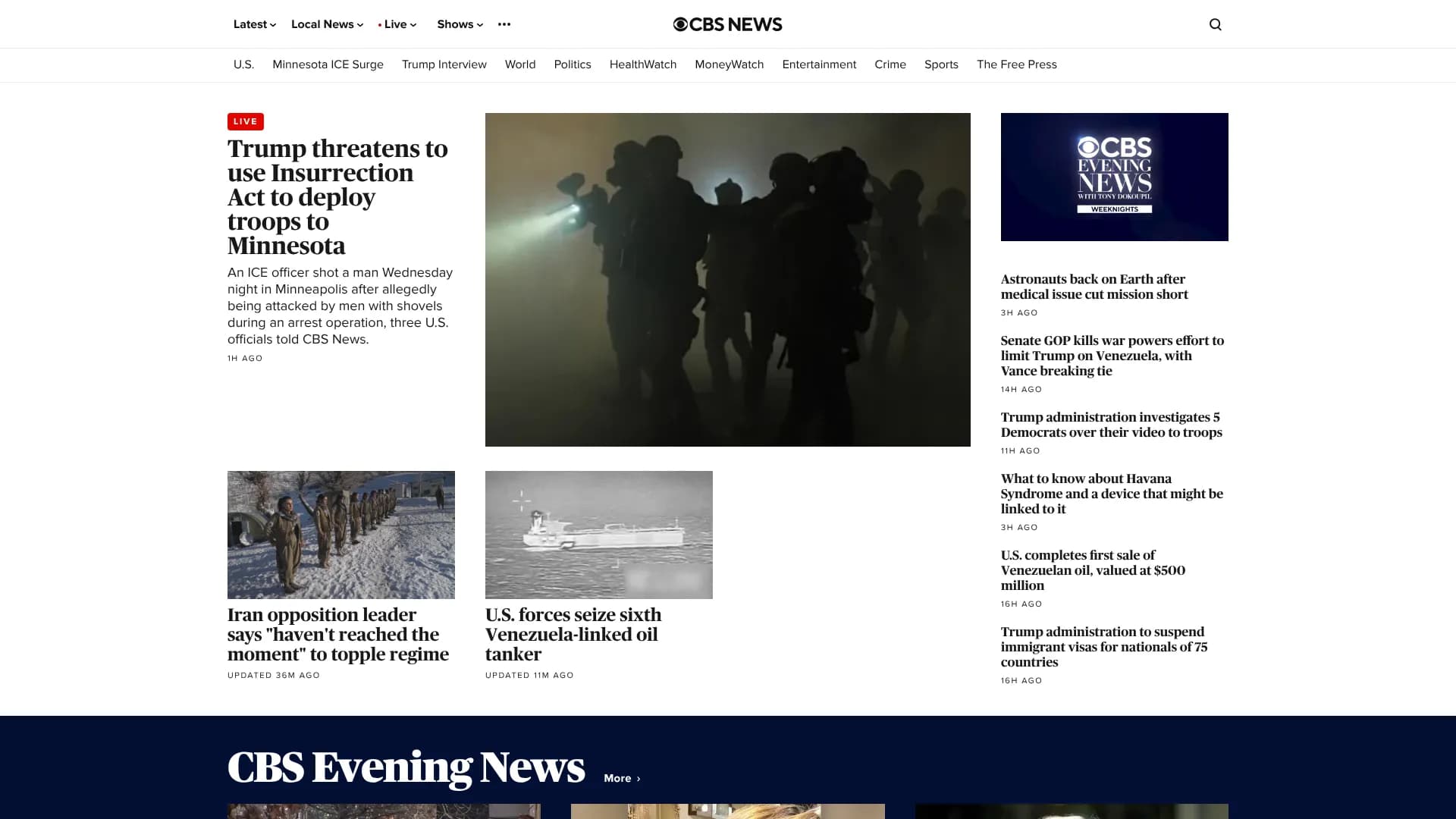Open the oil tanker image thumbnail
The height and width of the screenshot is (819, 1456).
pyautogui.click(x=598, y=535)
